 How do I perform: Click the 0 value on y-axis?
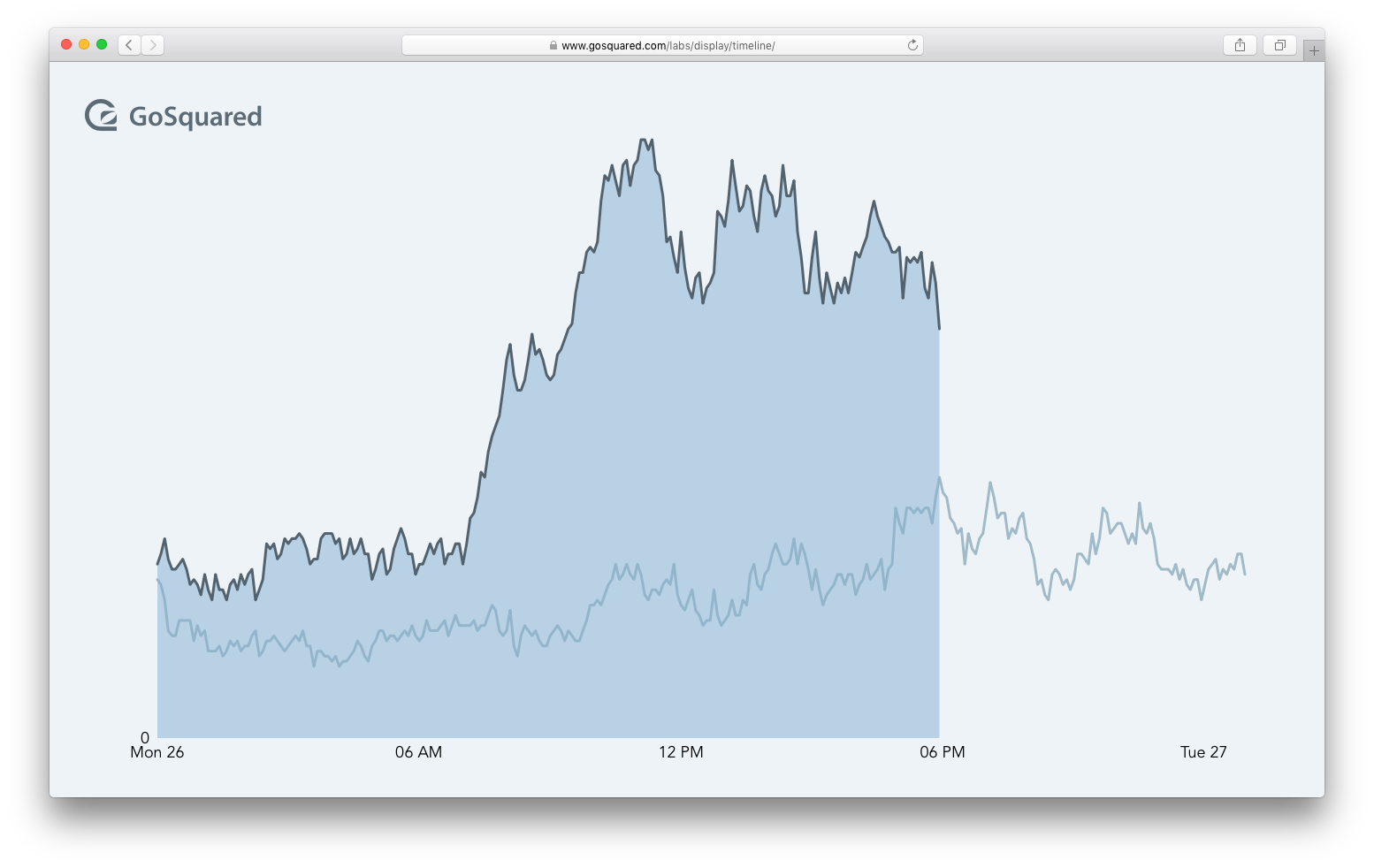[145, 737]
